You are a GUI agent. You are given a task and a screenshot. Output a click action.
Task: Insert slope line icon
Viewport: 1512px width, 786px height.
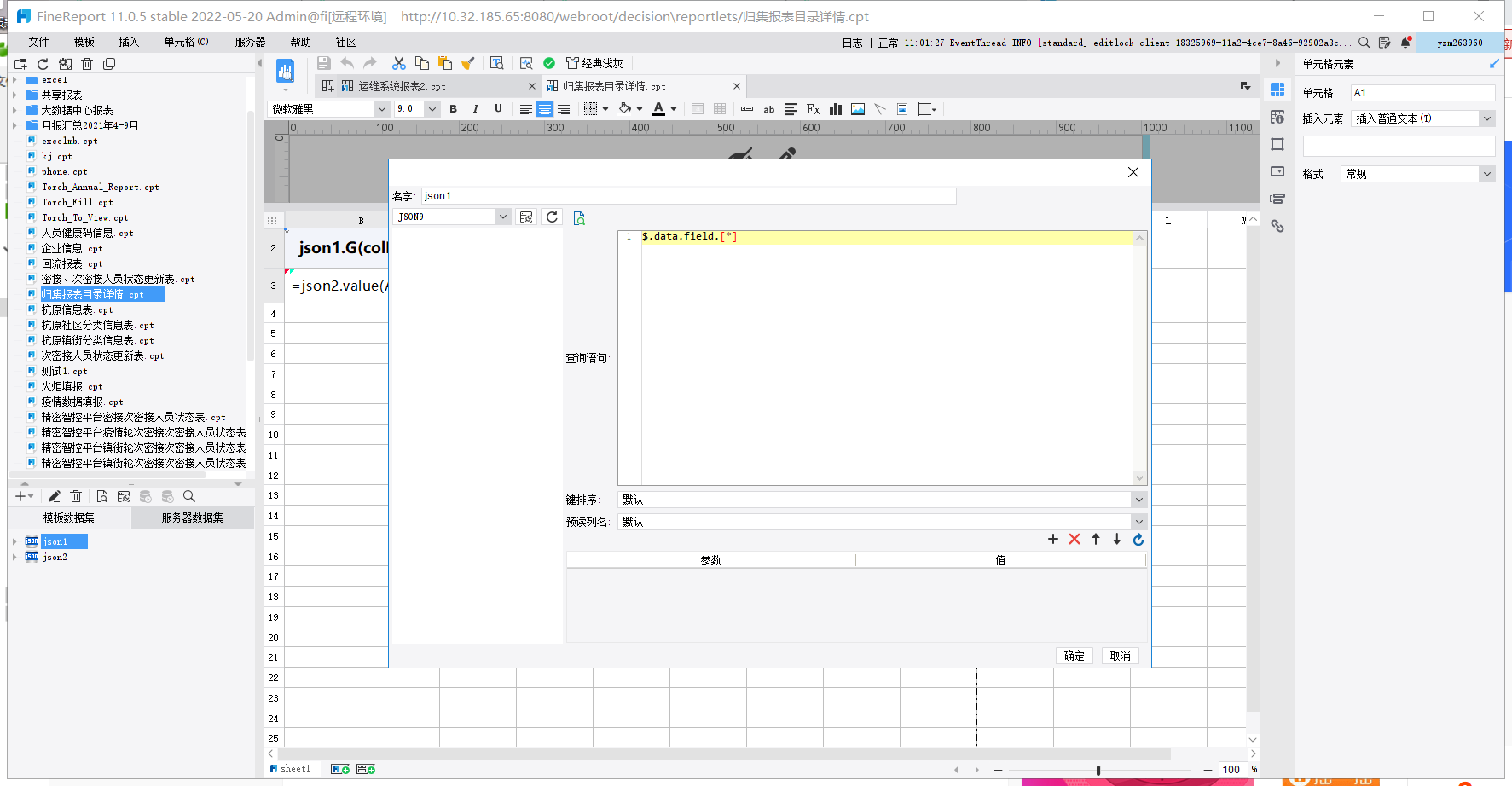[x=880, y=109]
